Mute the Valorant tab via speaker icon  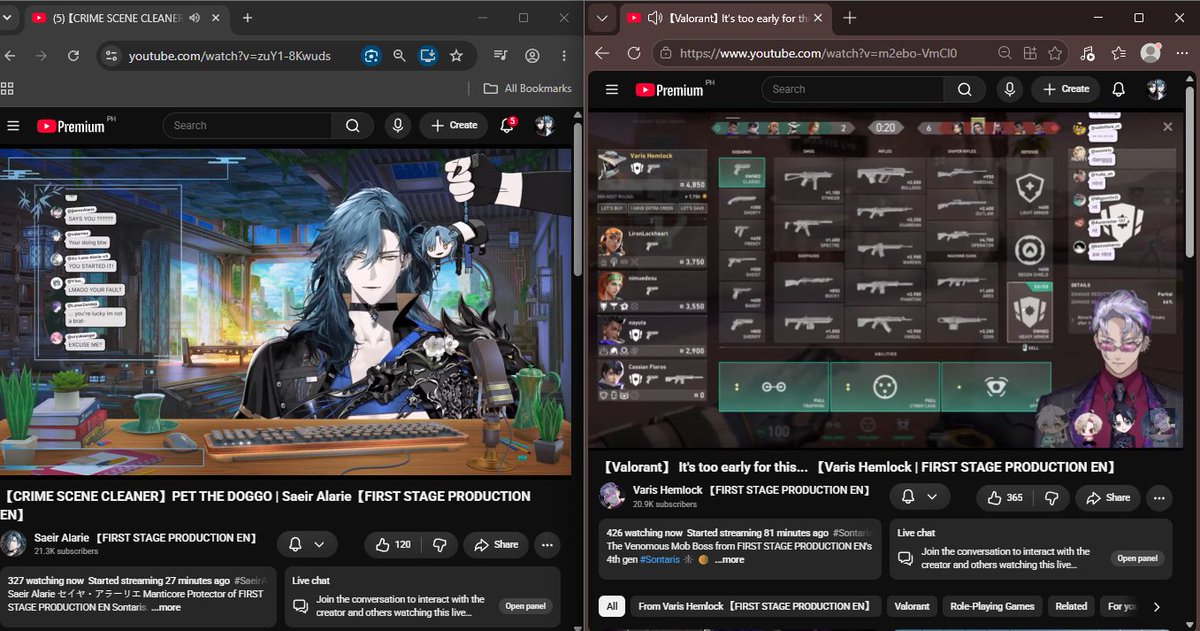click(x=656, y=18)
